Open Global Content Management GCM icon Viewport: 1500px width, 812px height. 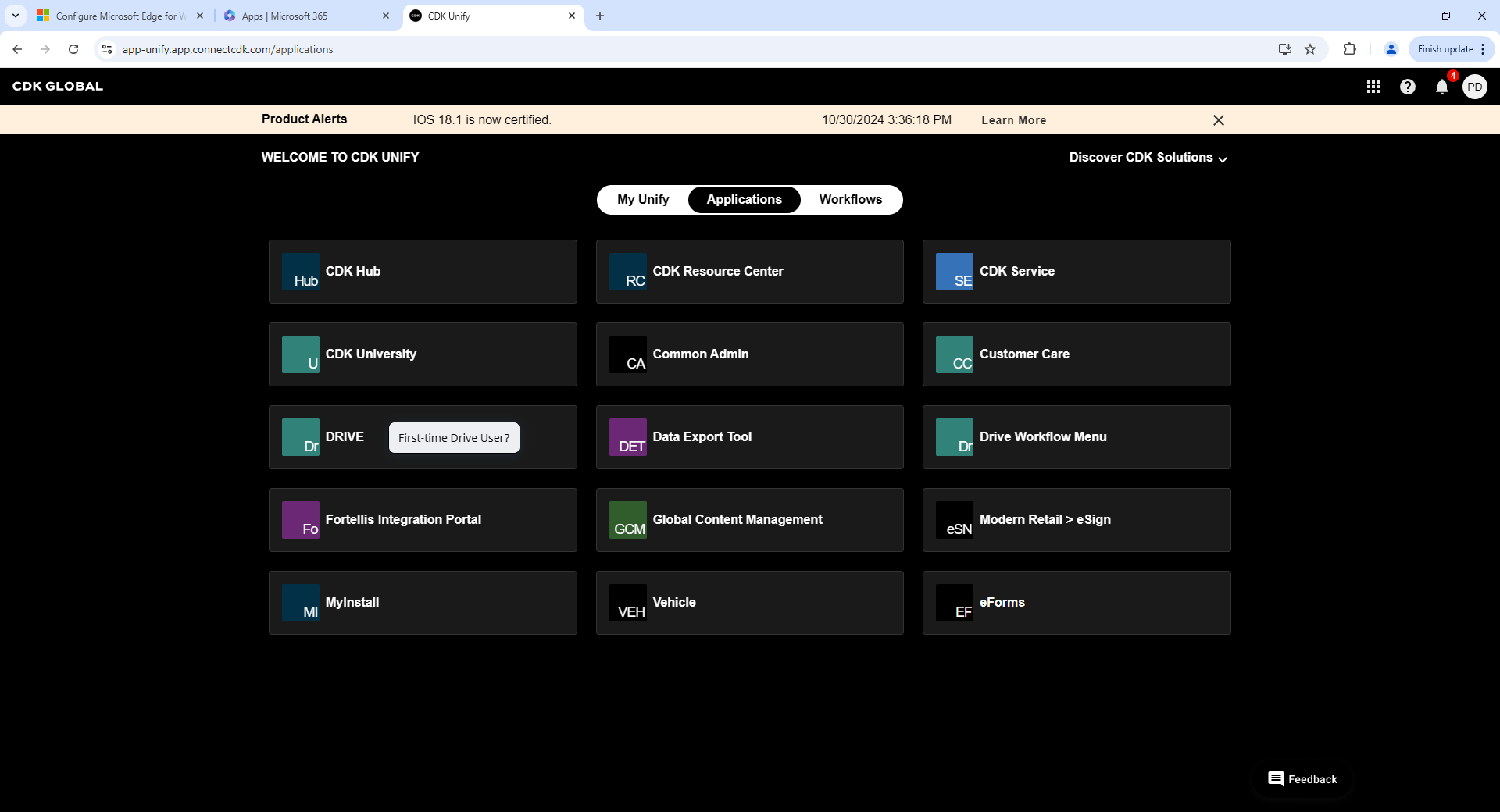coord(628,520)
